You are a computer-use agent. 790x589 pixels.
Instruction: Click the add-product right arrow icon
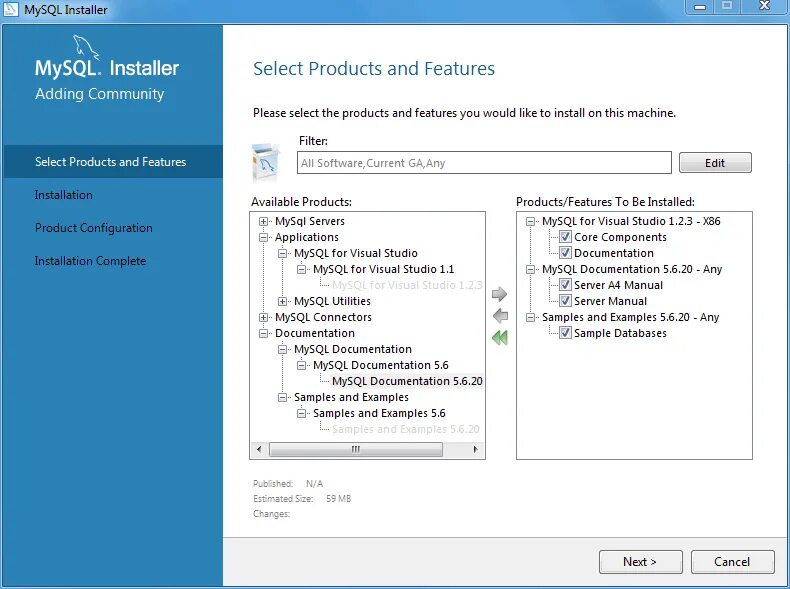499,294
